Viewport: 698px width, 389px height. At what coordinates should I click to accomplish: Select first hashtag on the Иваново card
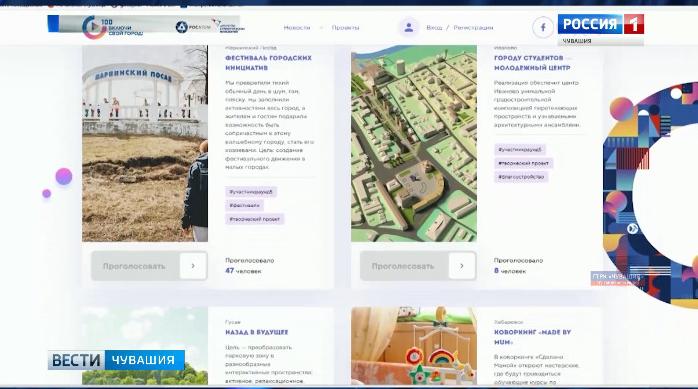click(x=519, y=150)
